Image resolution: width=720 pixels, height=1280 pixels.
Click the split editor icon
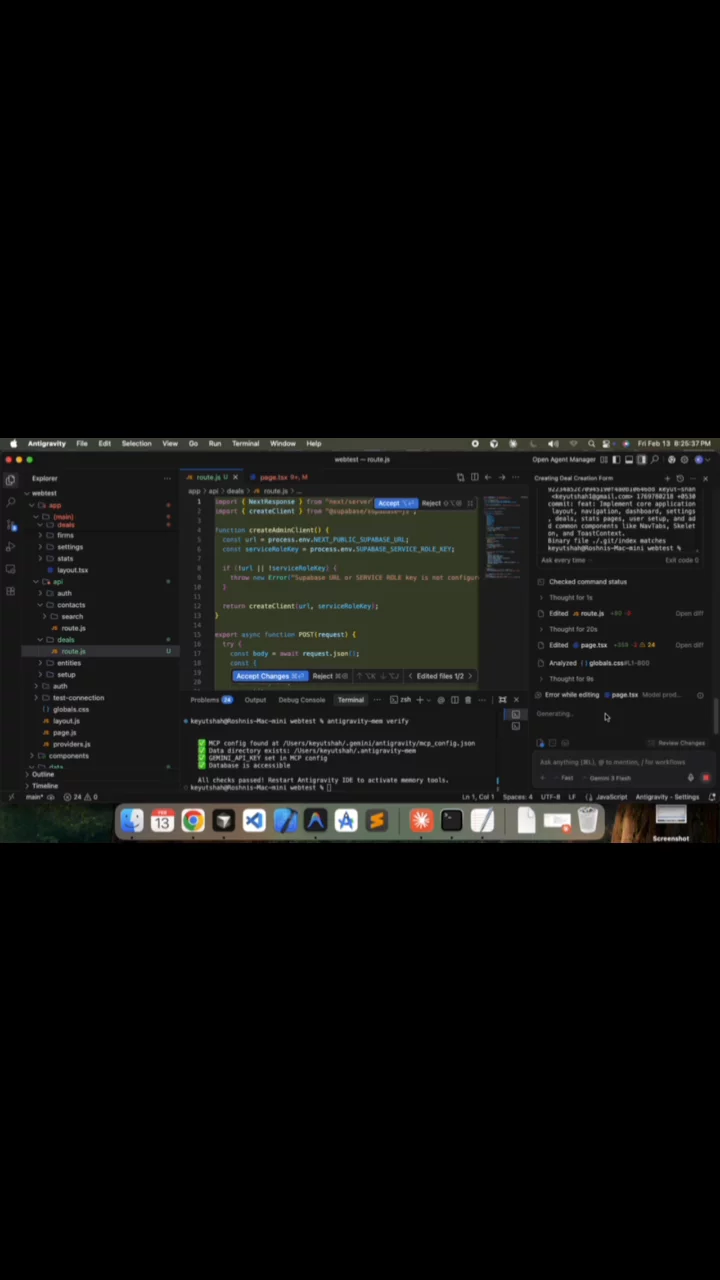point(474,478)
